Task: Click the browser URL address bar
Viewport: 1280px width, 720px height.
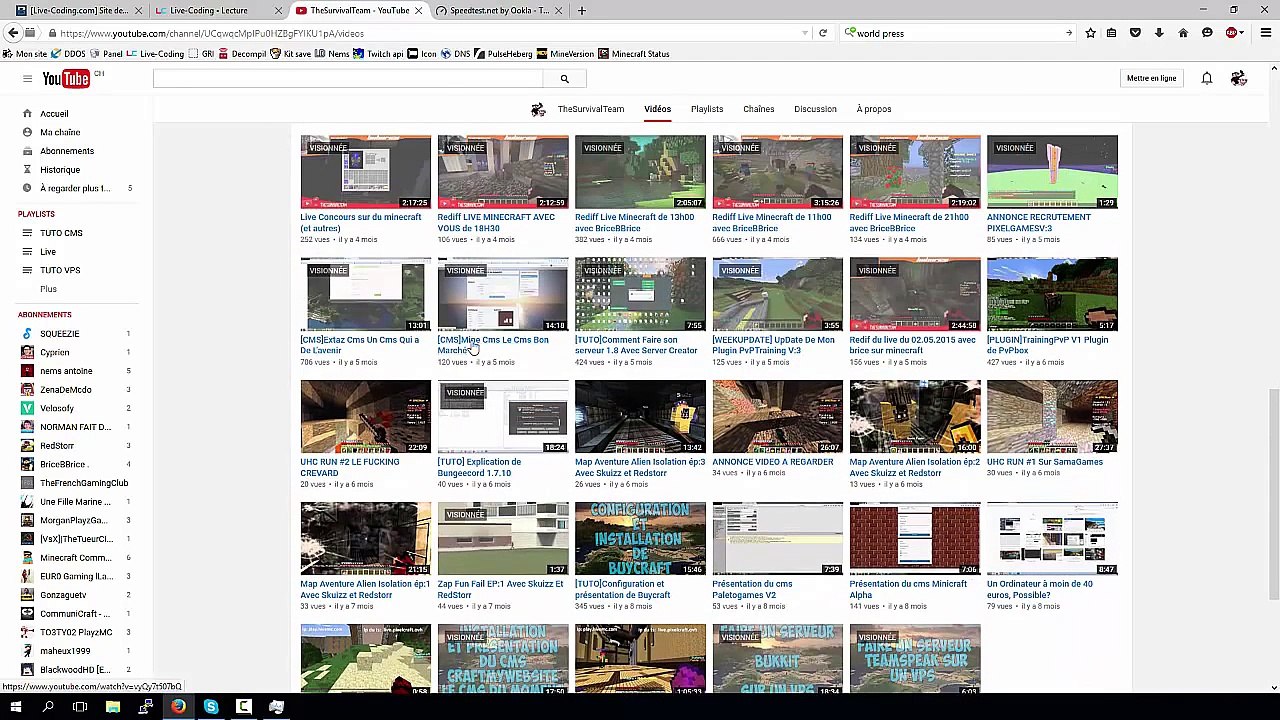Action: (430, 33)
